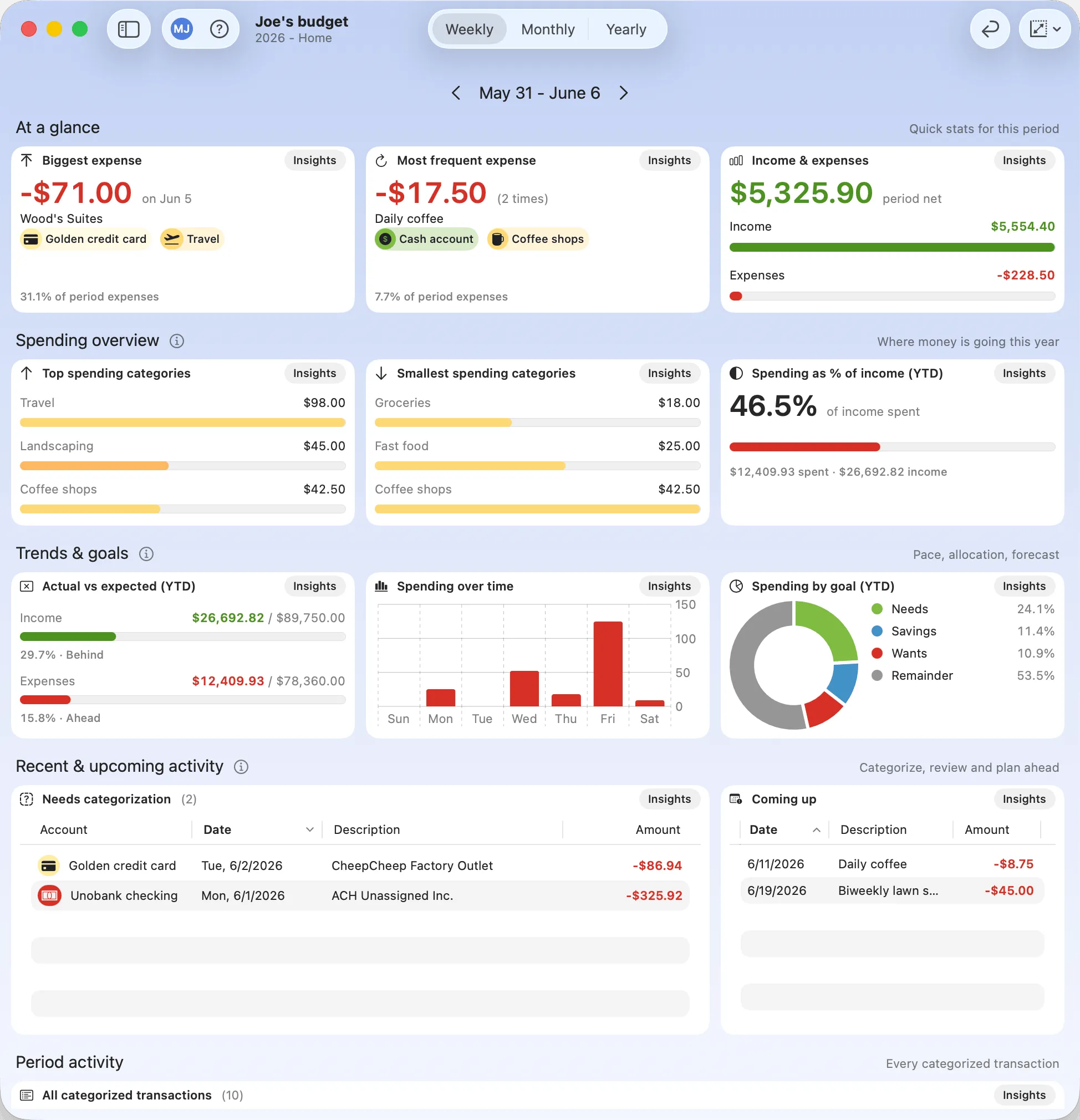Screen dimensions: 1080x1120
Task: Click the Coming up calendar icon
Action: [736, 799]
